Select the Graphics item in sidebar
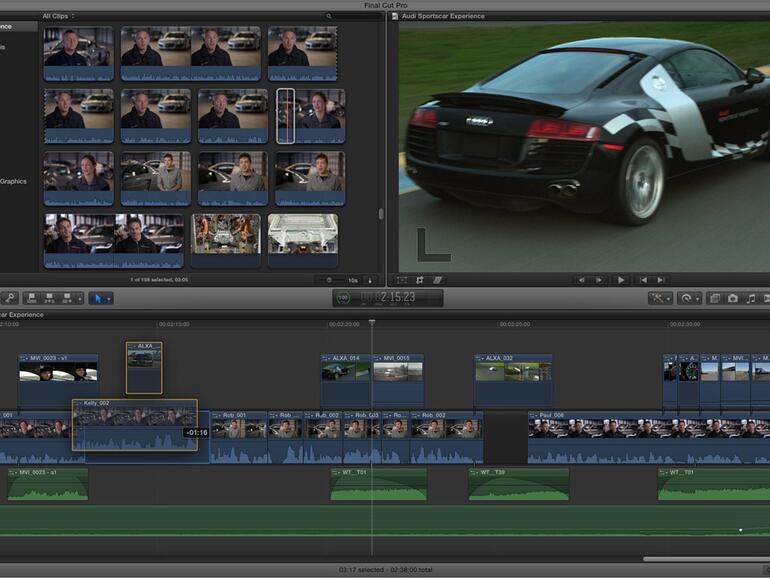 (x=14, y=181)
